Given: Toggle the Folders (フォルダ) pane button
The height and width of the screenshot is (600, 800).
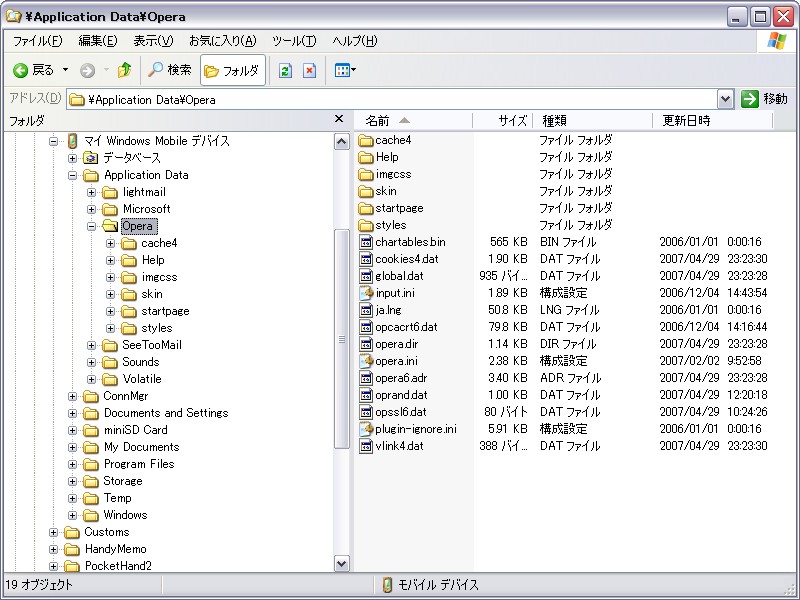Looking at the screenshot, I should pos(233,70).
